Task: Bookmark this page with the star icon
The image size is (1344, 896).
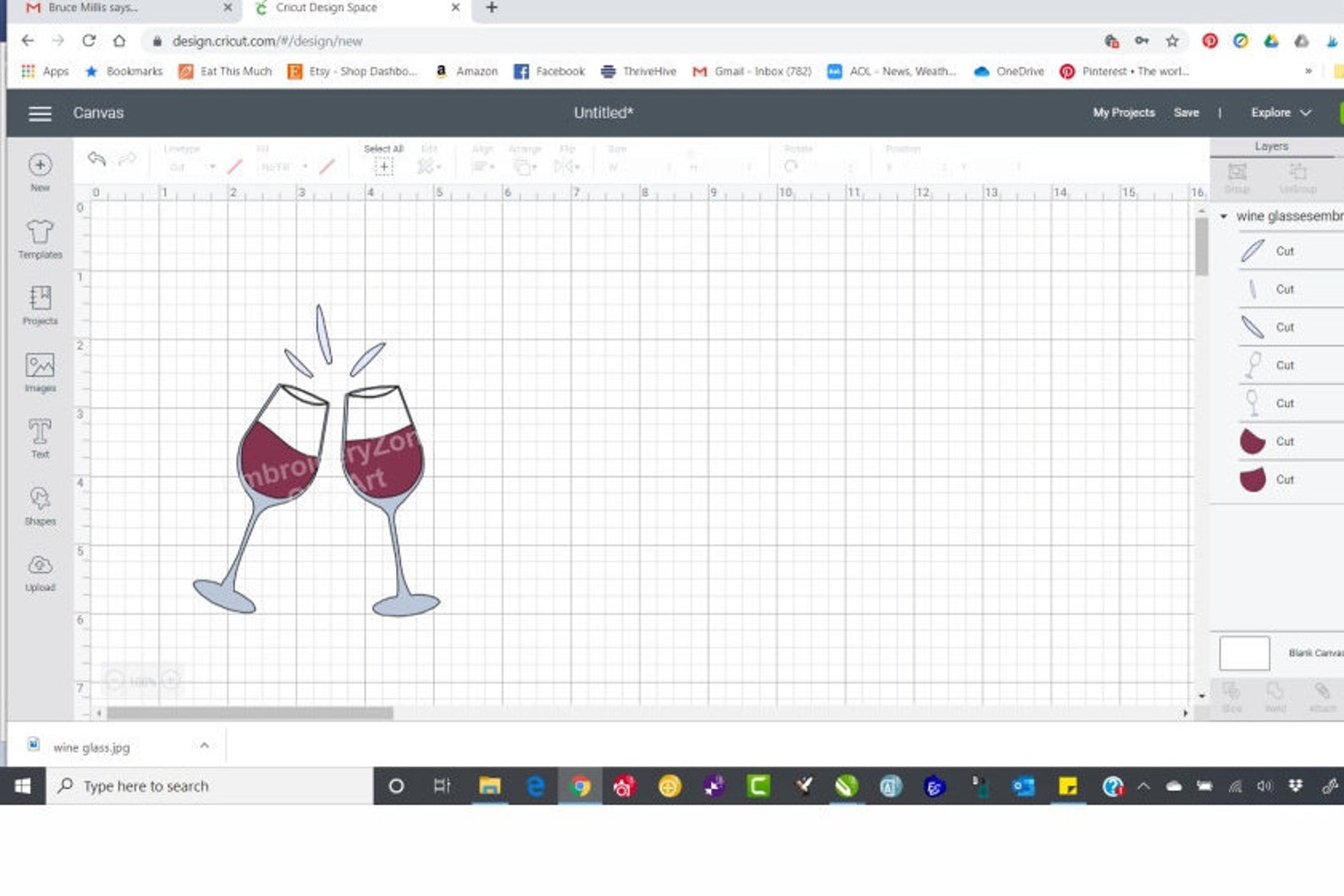Action: [x=1172, y=41]
